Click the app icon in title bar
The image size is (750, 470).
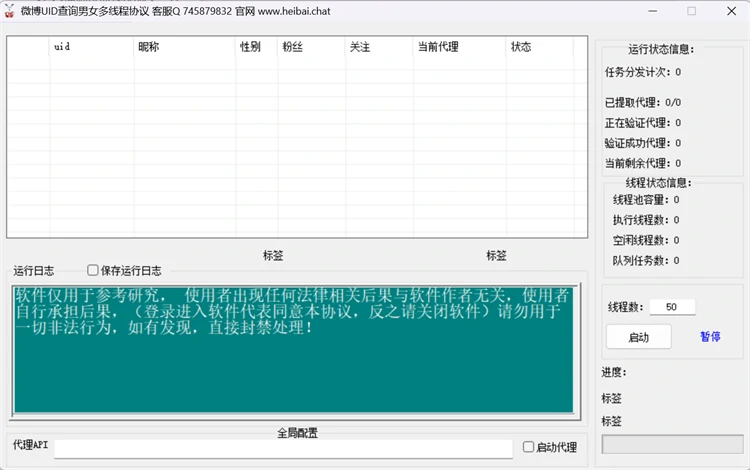[x=10, y=11]
